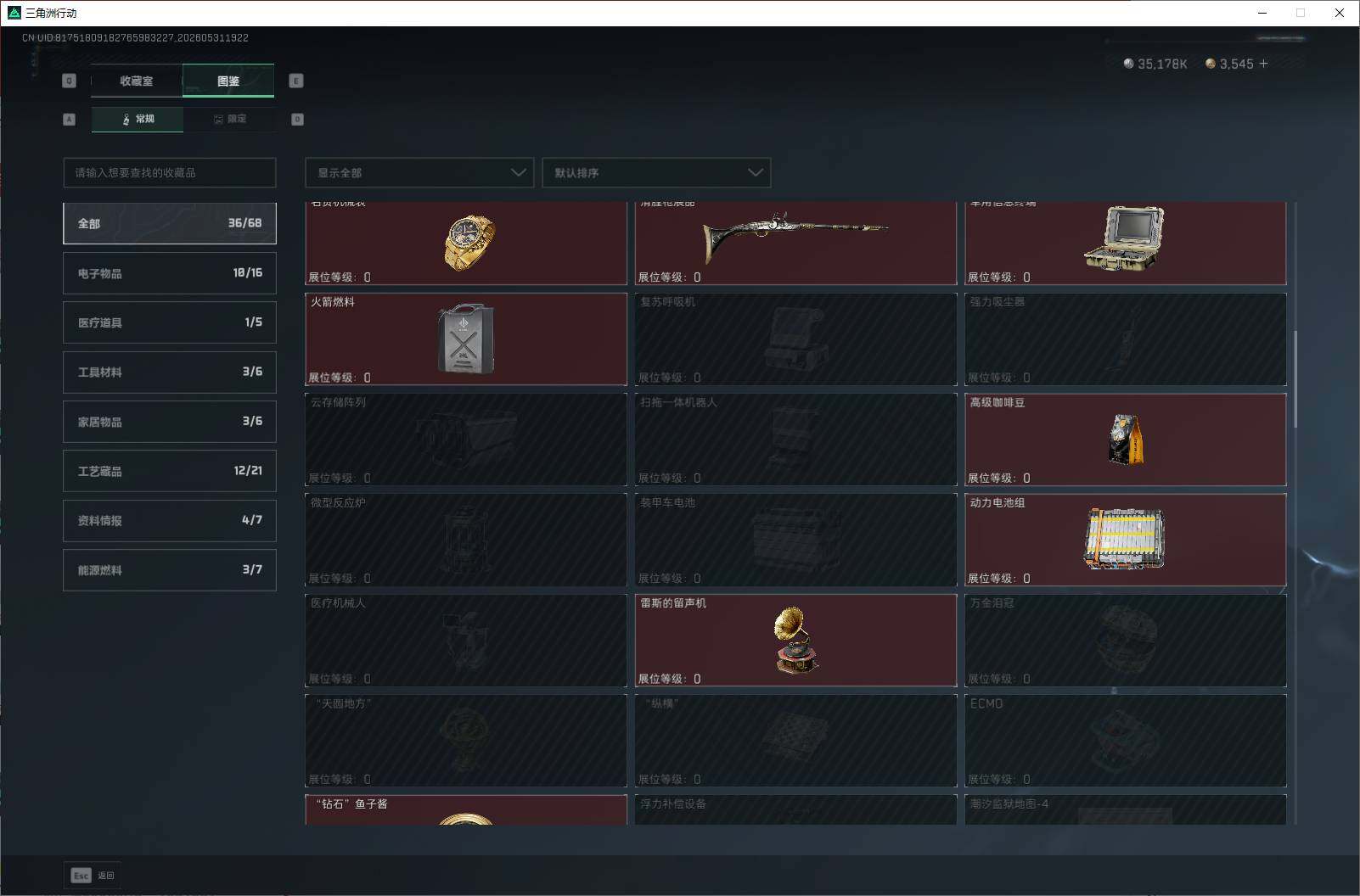Minimize the 三角洲行动 window
The height and width of the screenshot is (896, 1360).
pyautogui.click(x=1262, y=13)
